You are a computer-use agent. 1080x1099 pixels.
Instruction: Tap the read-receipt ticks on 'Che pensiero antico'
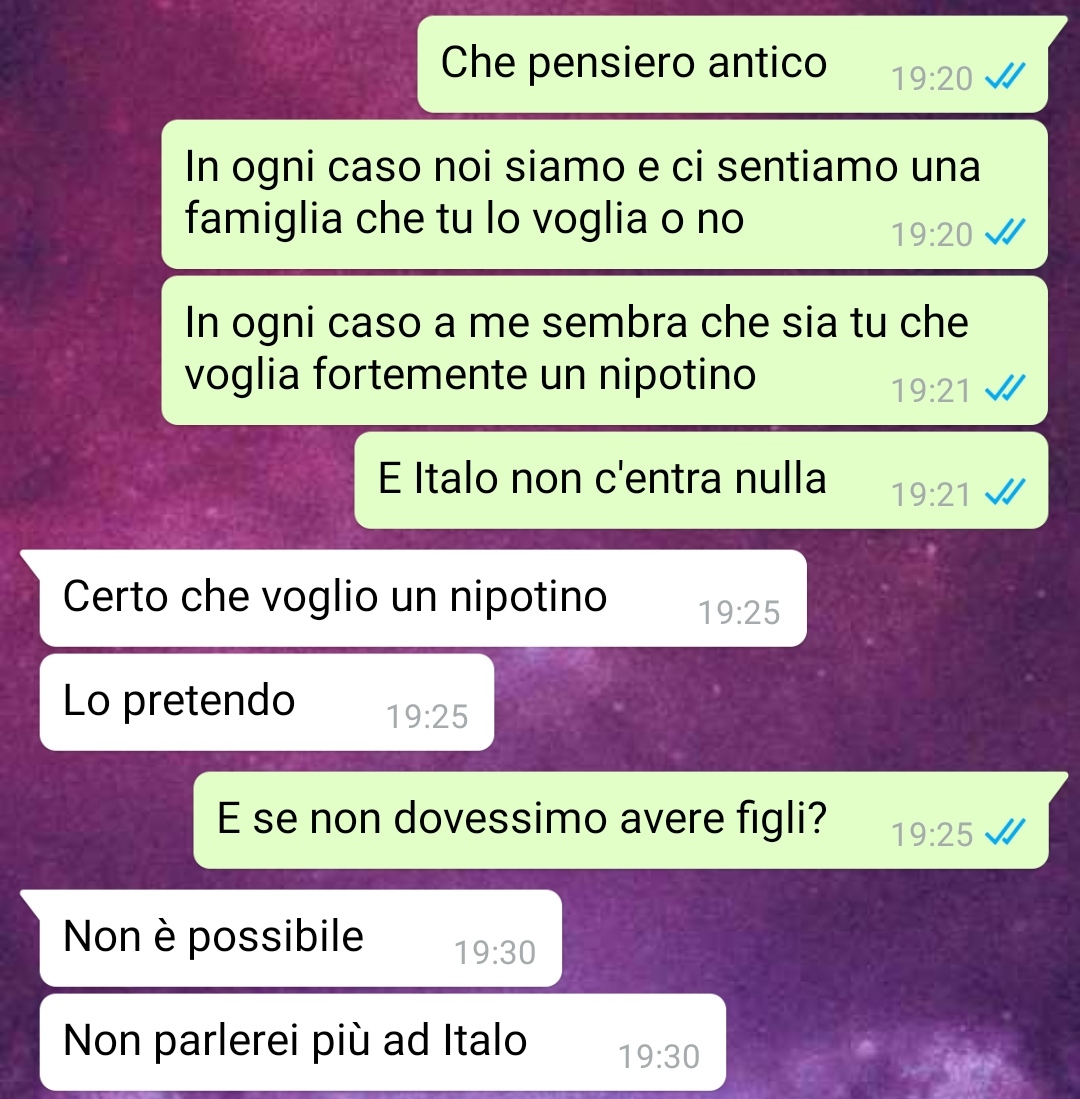pos(1005,77)
